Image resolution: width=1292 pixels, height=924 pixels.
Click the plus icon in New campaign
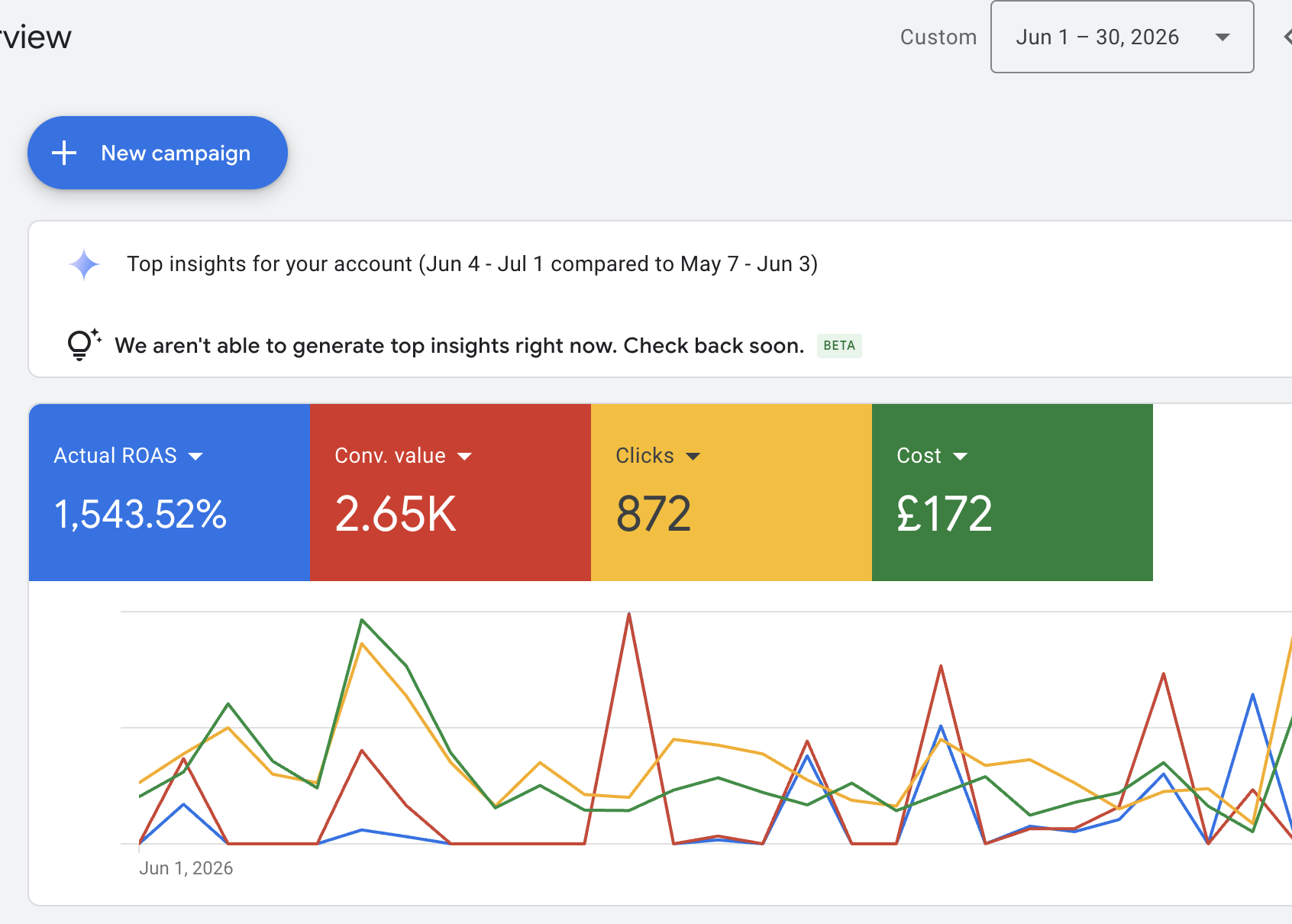(64, 153)
